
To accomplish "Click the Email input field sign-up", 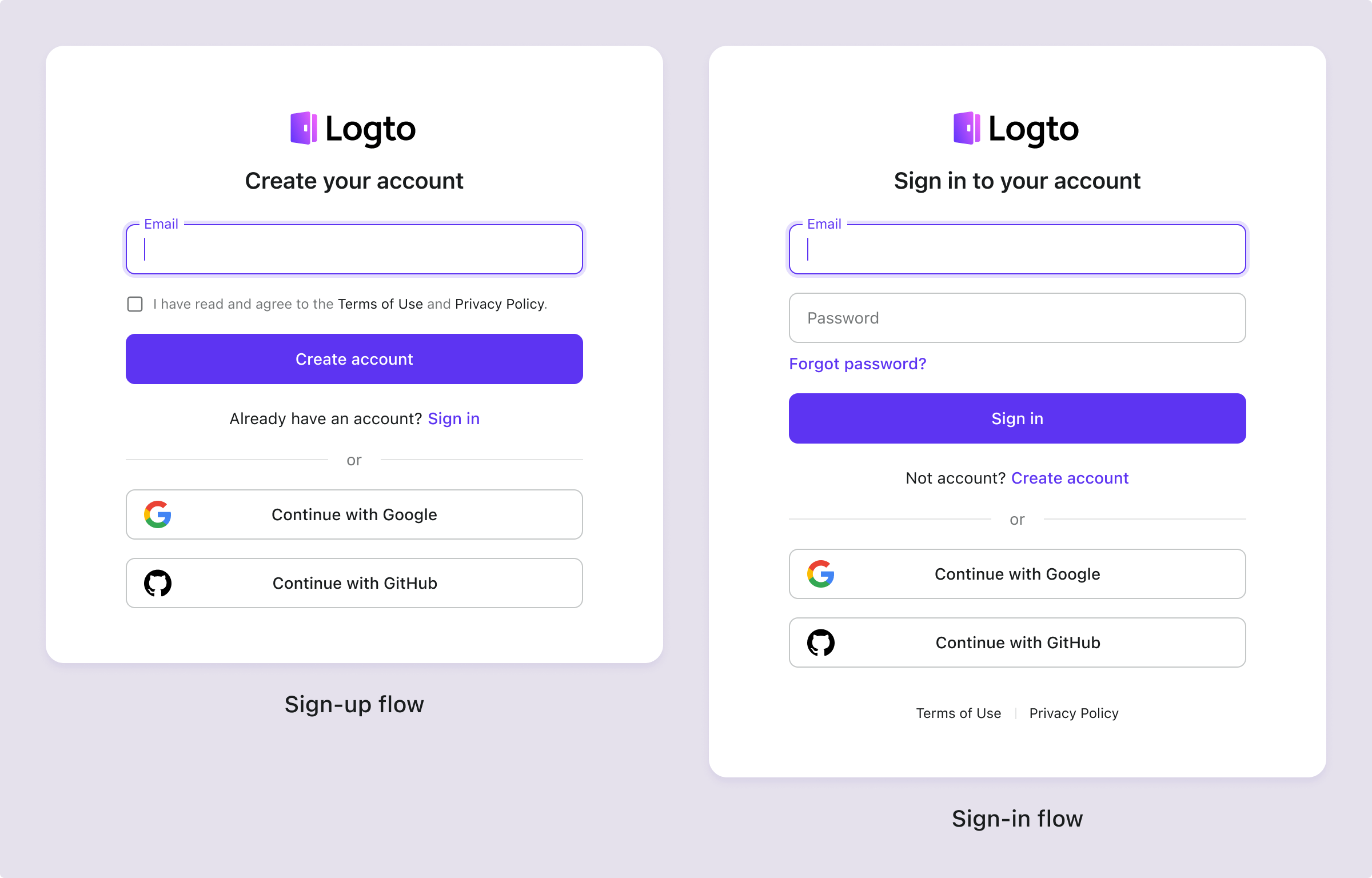I will (354, 249).
